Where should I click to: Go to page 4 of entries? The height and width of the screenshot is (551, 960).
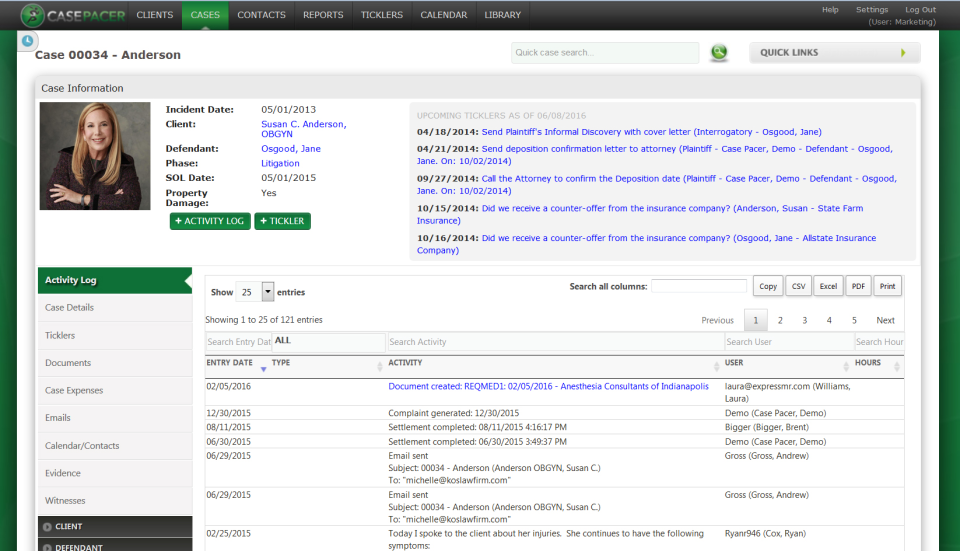click(x=829, y=320)
